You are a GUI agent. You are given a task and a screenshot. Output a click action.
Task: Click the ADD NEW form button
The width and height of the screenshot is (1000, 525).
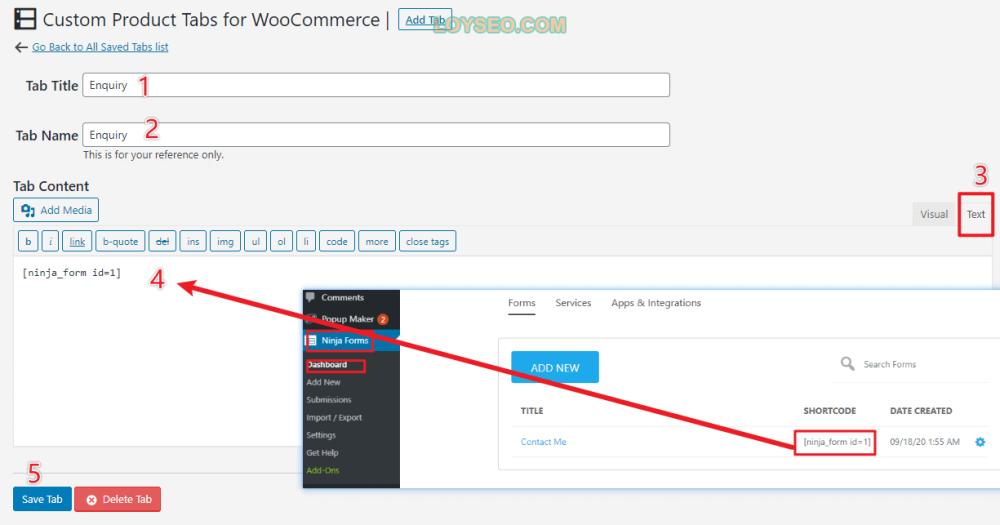555,367
